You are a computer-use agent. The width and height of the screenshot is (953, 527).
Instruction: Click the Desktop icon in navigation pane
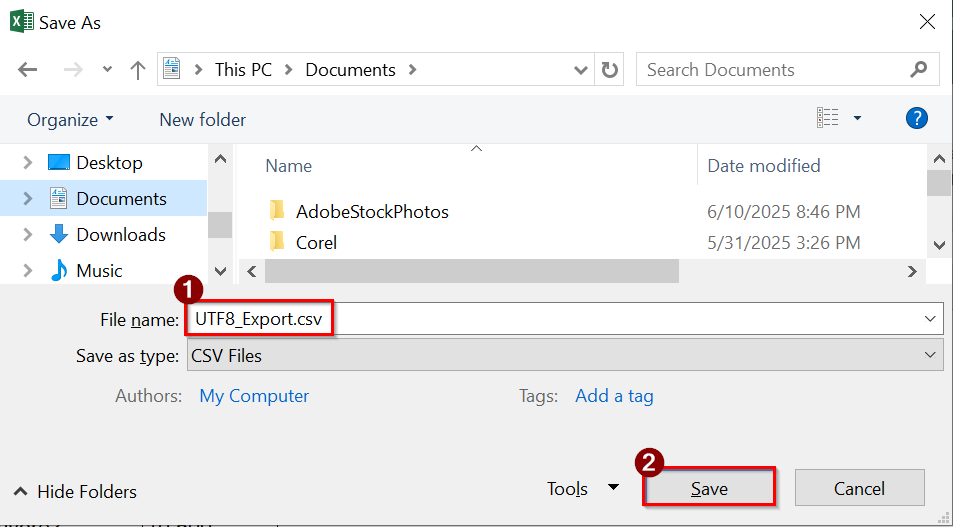(x=58, y=162)
